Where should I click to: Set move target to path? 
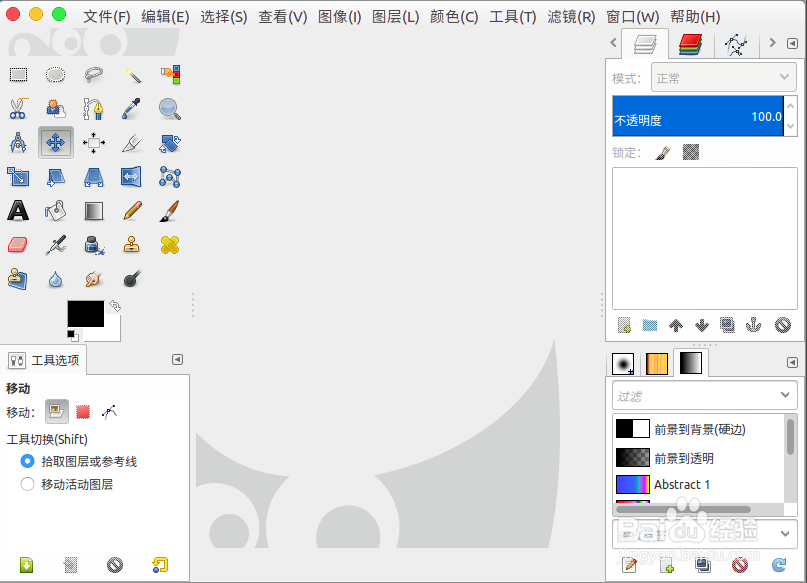pyautogui.click(x=109, y=412)
